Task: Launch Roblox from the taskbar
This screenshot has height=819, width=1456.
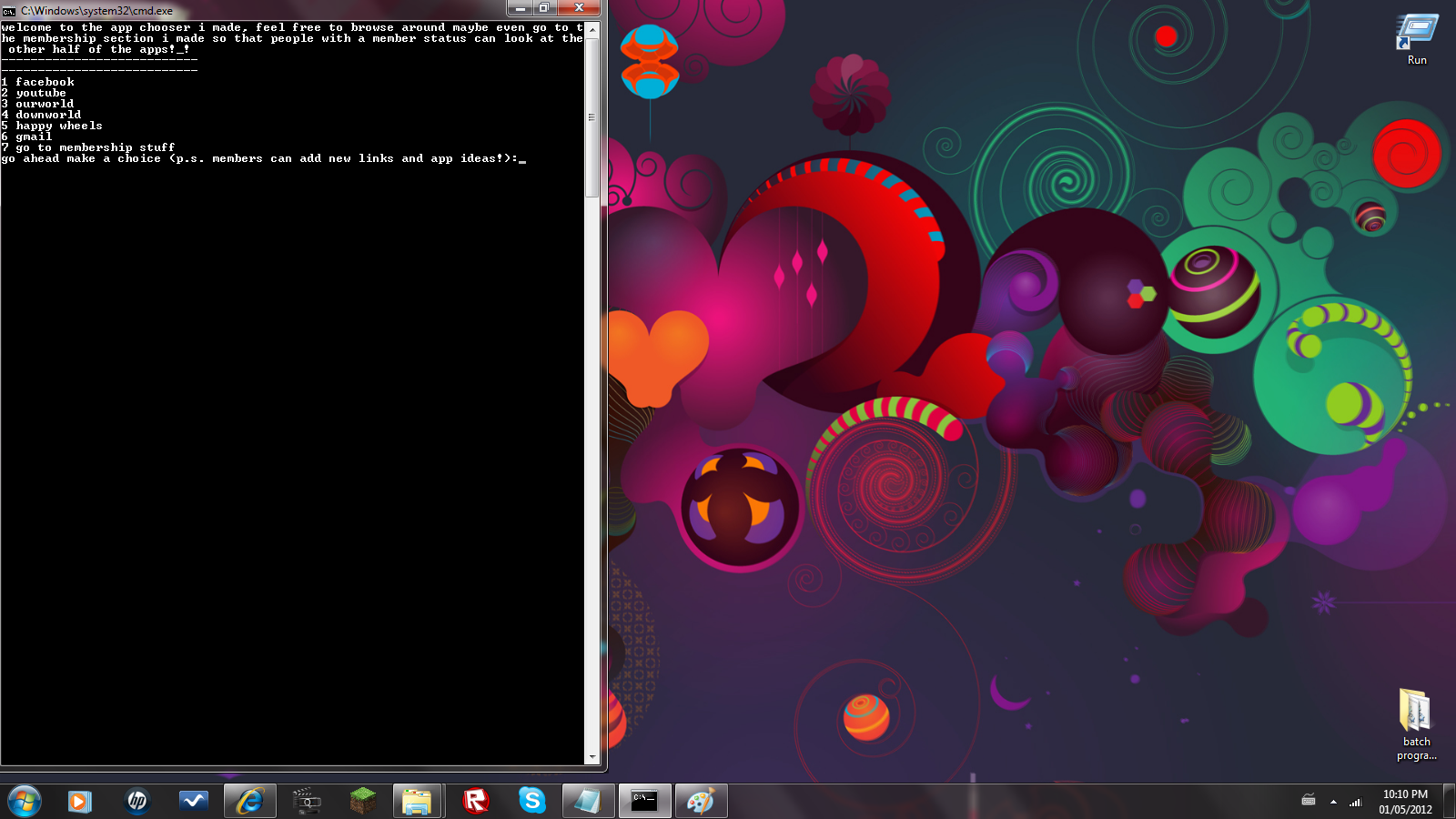Action: [475, 801]
